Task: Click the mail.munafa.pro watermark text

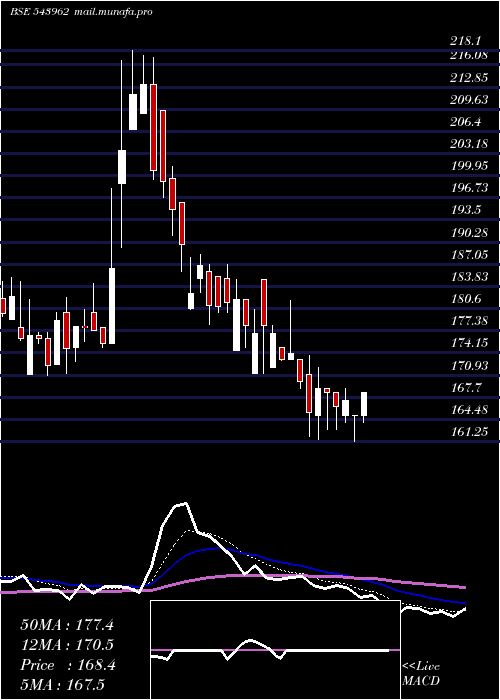Action: point(112,12)
